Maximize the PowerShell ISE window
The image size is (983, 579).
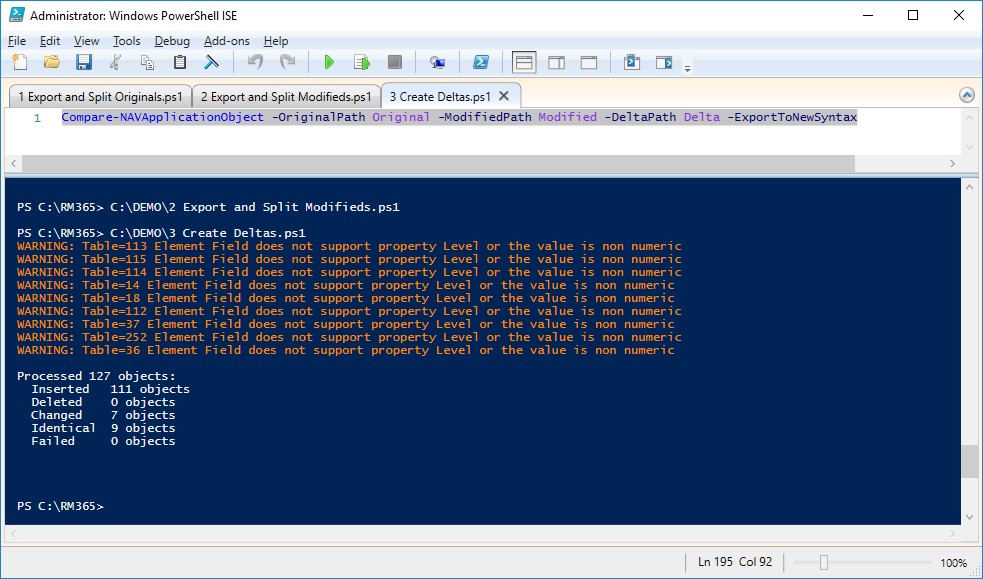[913, 15]
